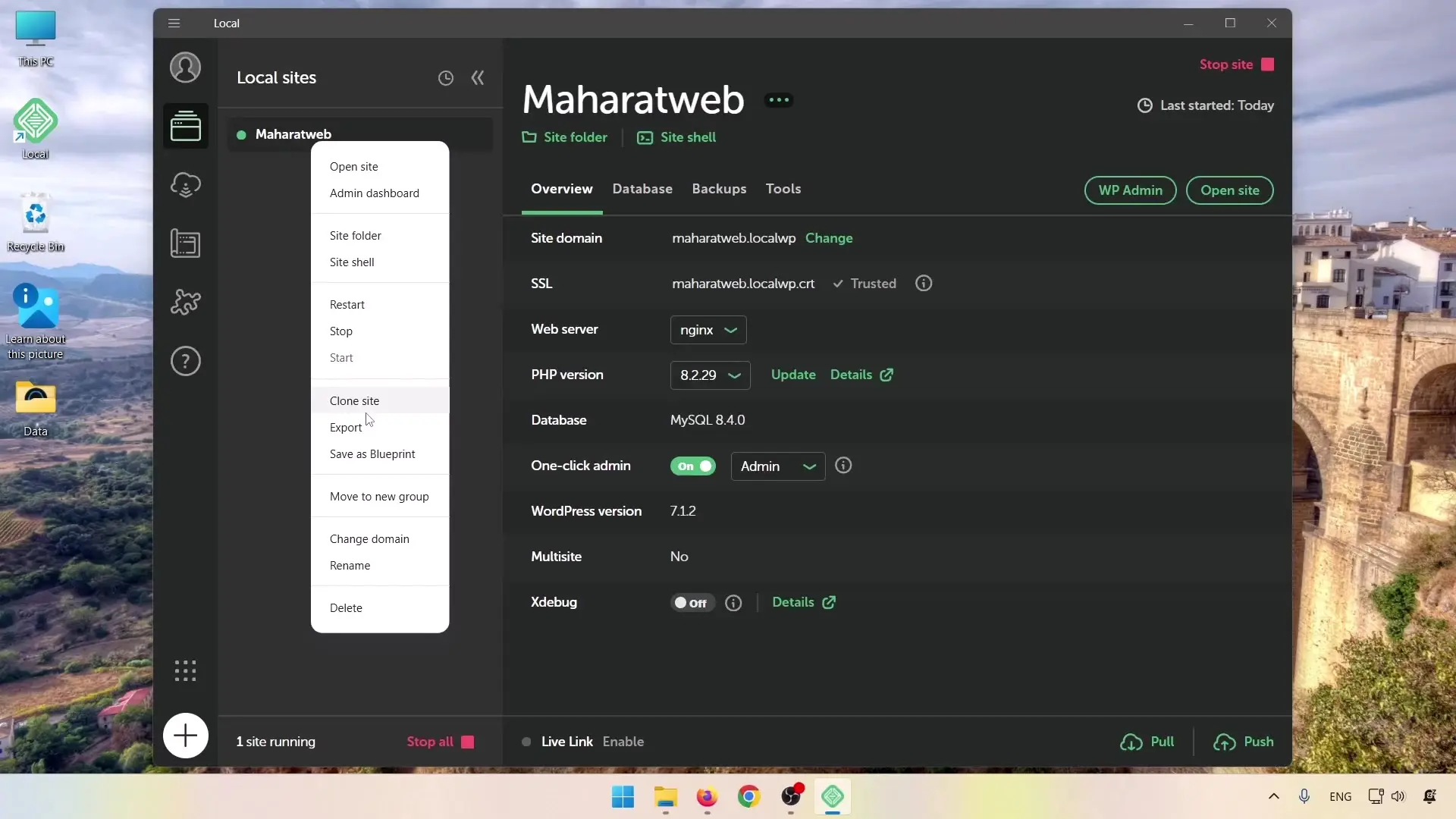Select the Local sites sidebar icon

[x=185, y=126]
